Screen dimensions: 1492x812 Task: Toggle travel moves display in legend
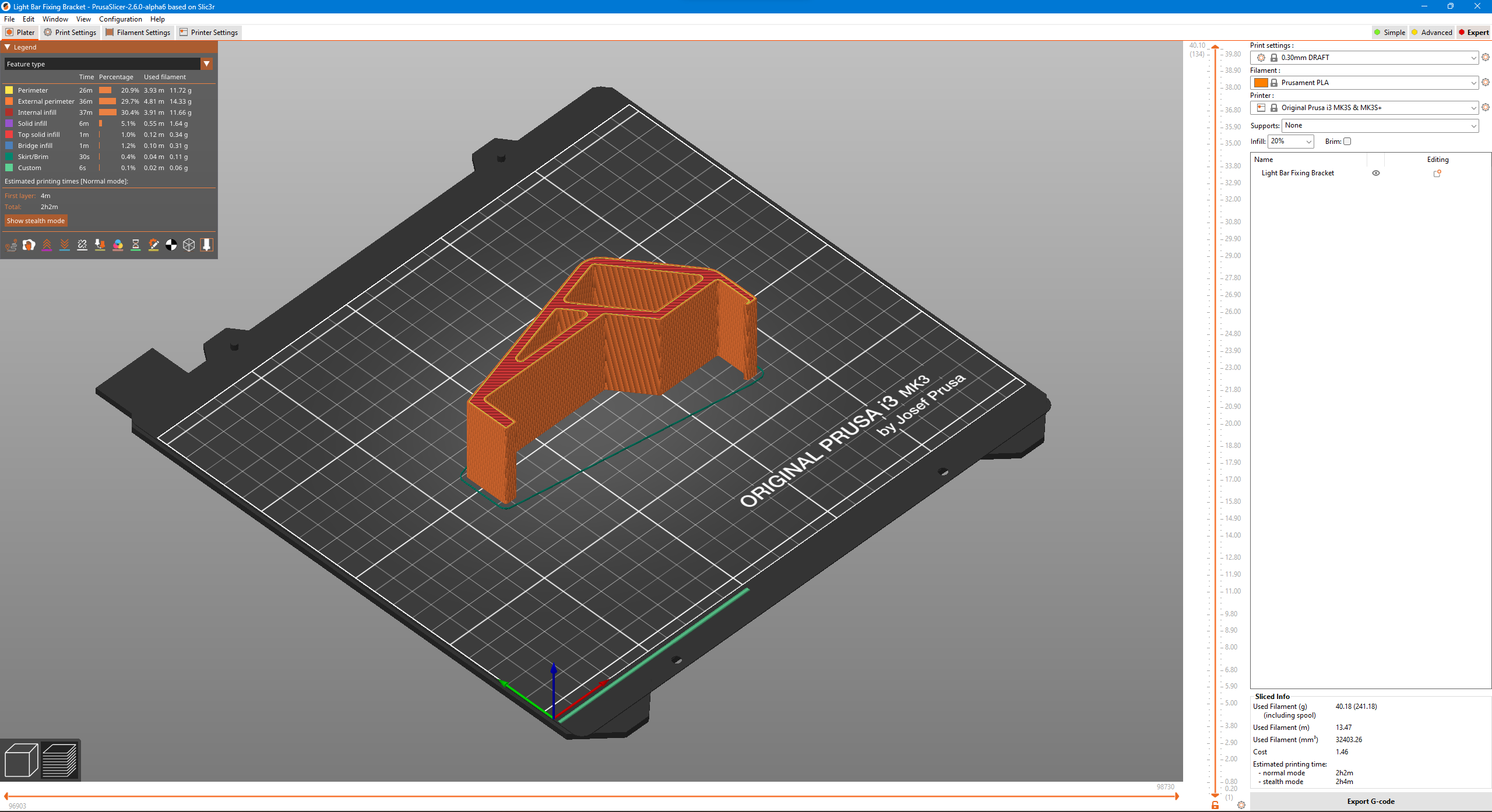tap(12, 245)
